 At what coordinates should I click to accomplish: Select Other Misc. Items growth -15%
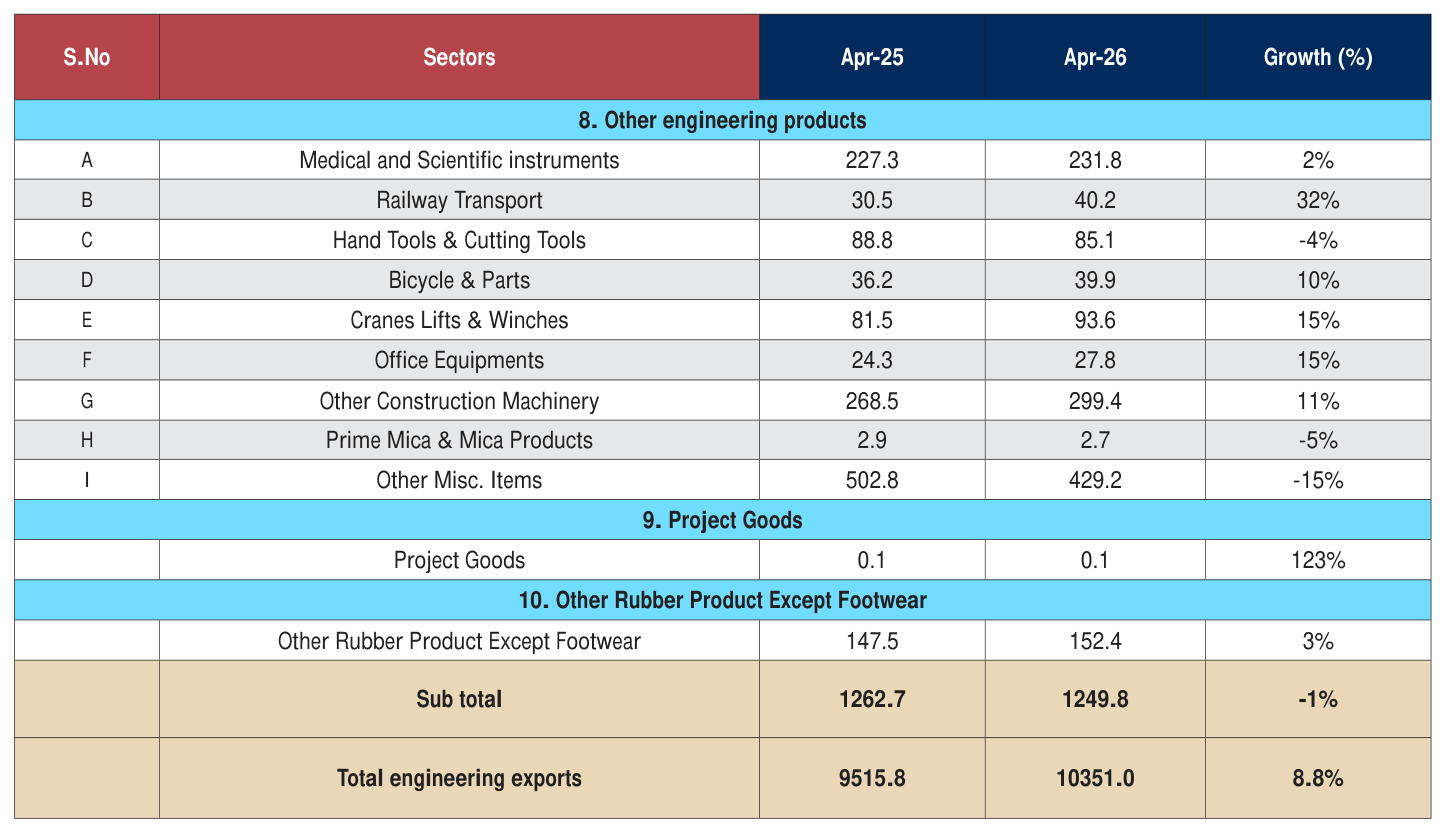(x=1318, y=480)
